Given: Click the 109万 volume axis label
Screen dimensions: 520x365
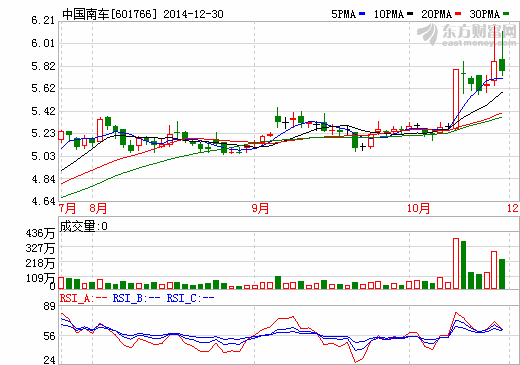Looking at the screenshot, I should (40, 278).
